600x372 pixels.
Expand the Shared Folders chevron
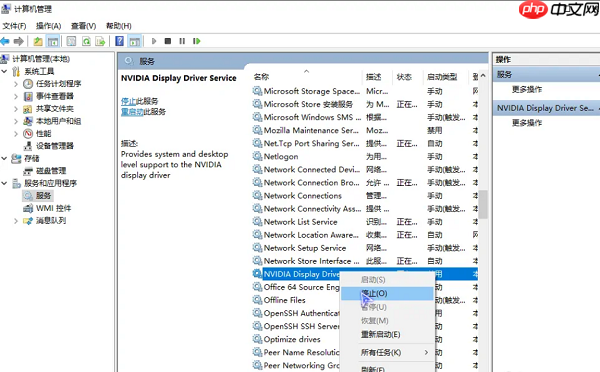(16, 109)
